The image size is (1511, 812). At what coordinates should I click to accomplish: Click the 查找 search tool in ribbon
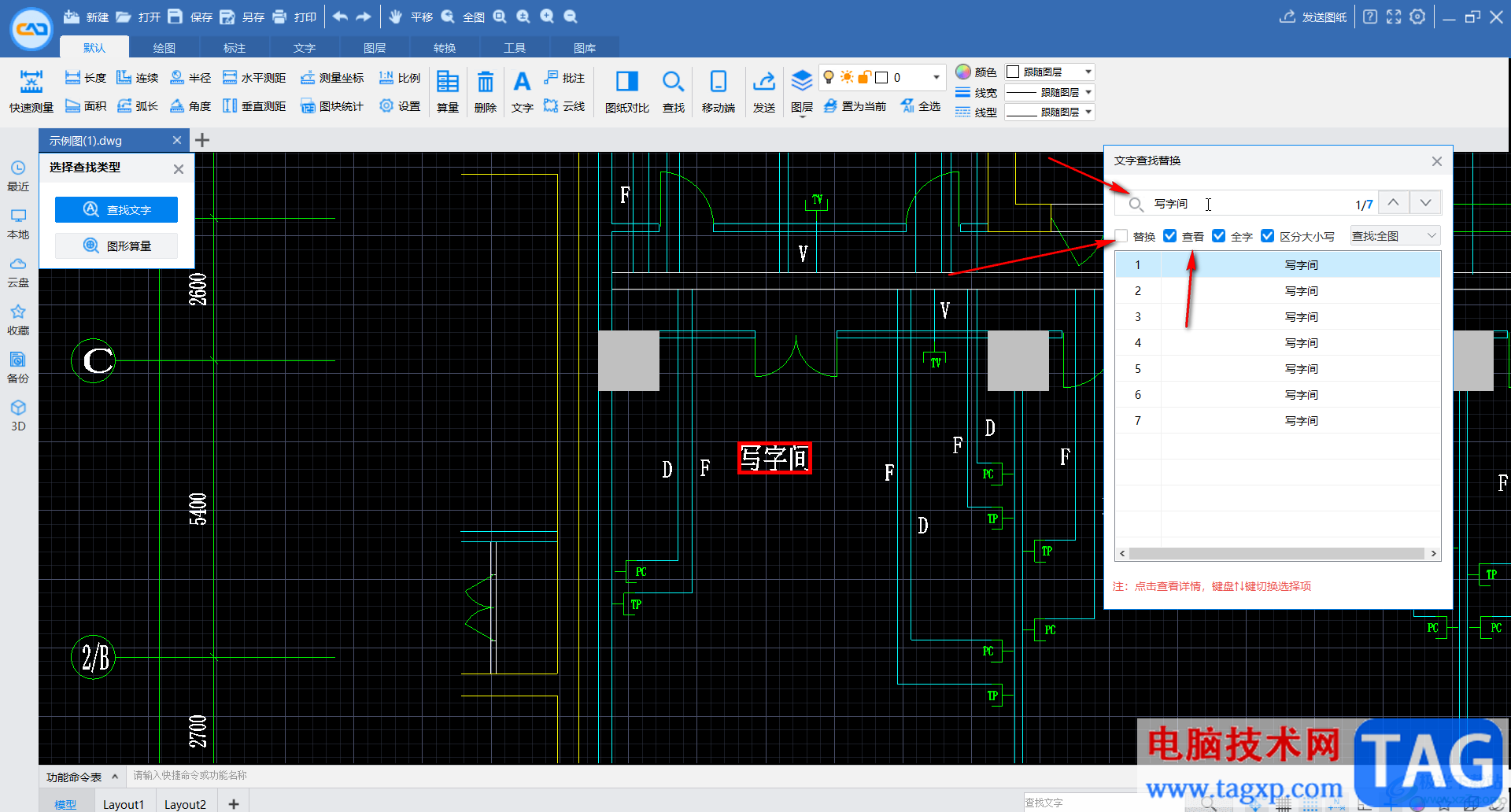click(673, 91)
